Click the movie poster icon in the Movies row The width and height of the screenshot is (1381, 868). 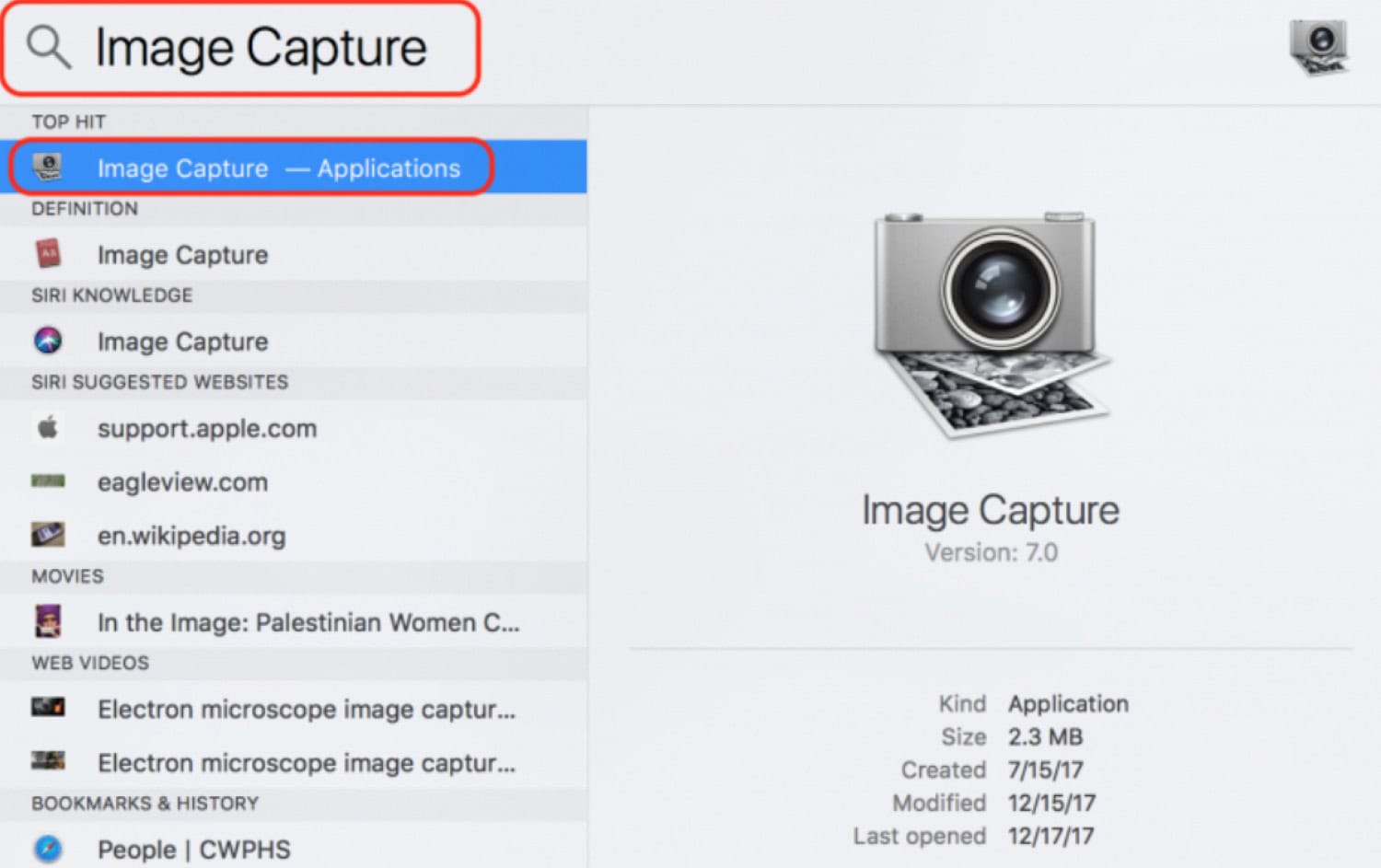point(48,621)
